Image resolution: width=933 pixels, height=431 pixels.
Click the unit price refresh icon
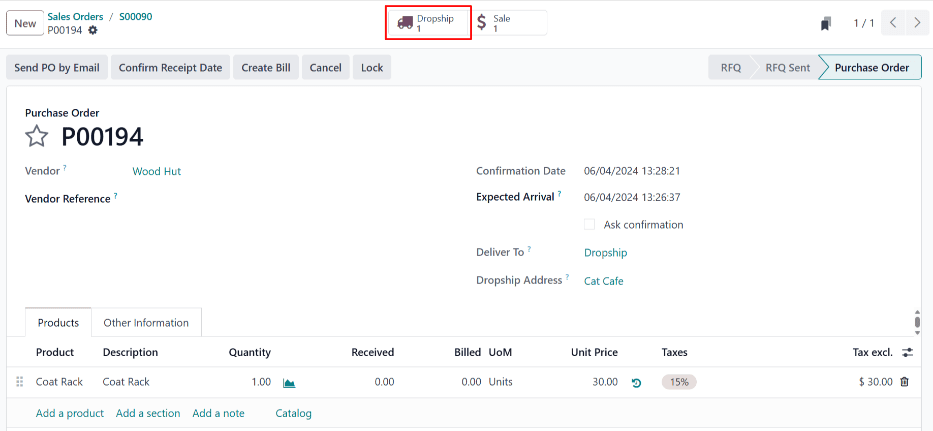pos(636,382)
